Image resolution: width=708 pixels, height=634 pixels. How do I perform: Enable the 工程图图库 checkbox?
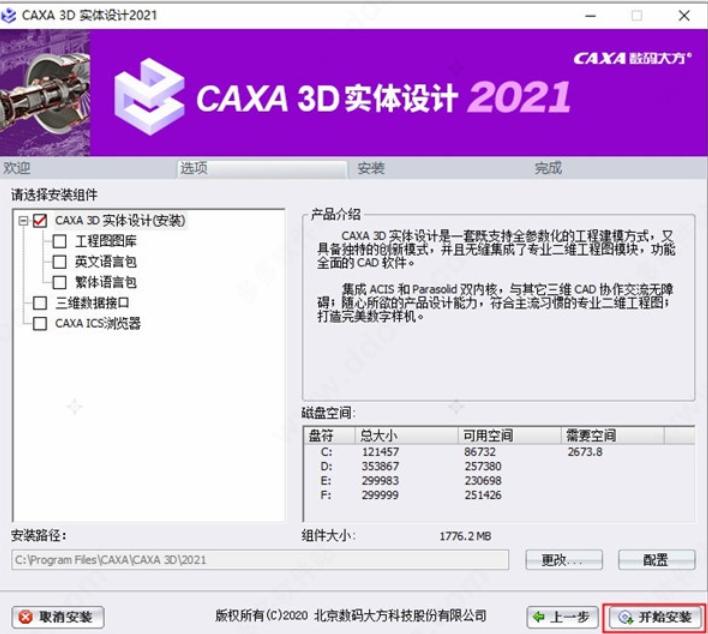click(60, 242)
